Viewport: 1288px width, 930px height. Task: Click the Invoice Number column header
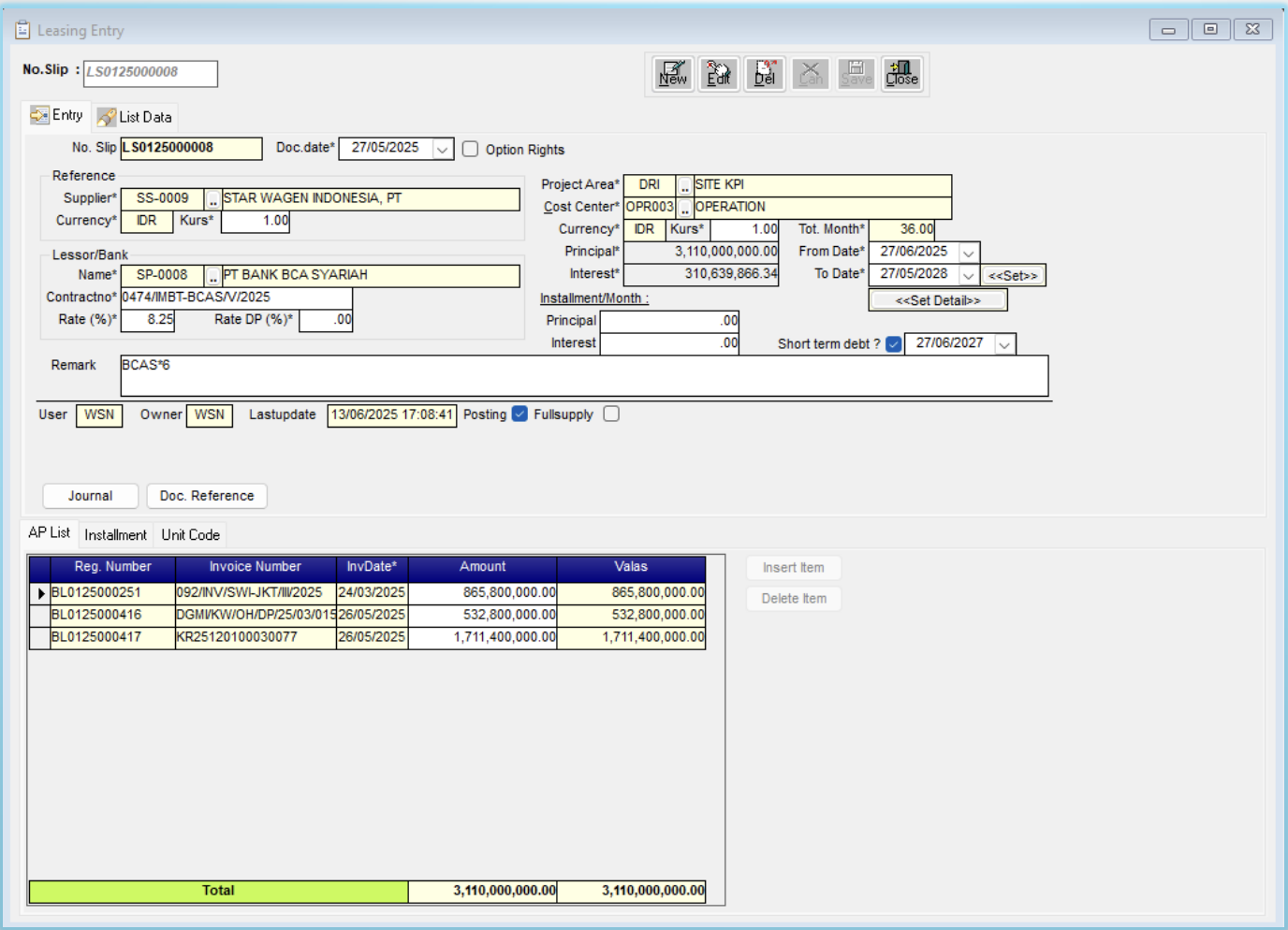256,567
